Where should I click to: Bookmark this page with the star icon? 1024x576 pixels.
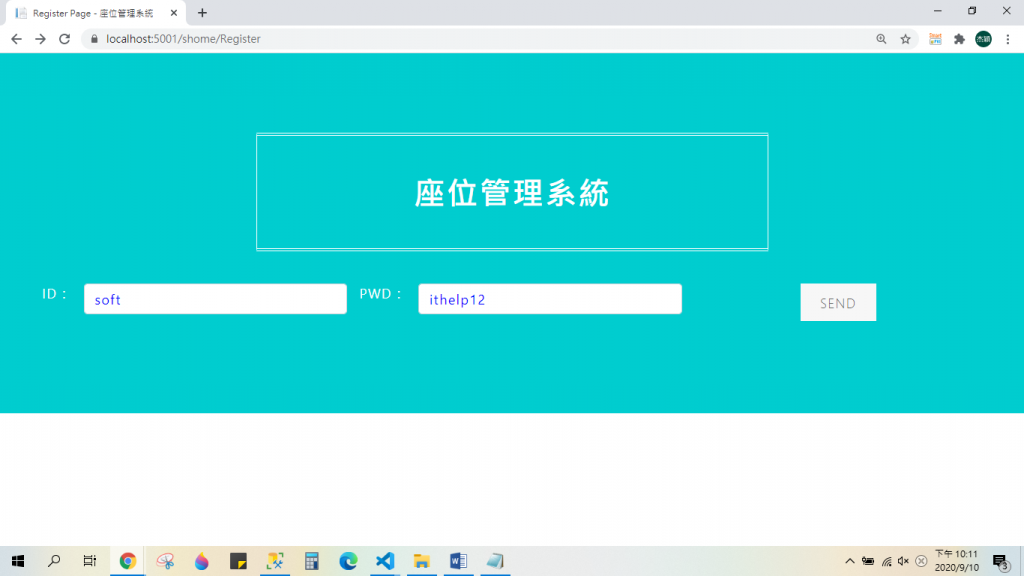click(905, 39)
